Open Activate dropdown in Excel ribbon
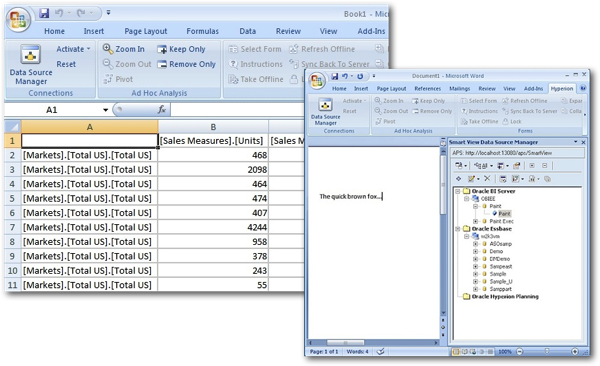The height and width of the screenshot is (366, 600). coord(73,49)
